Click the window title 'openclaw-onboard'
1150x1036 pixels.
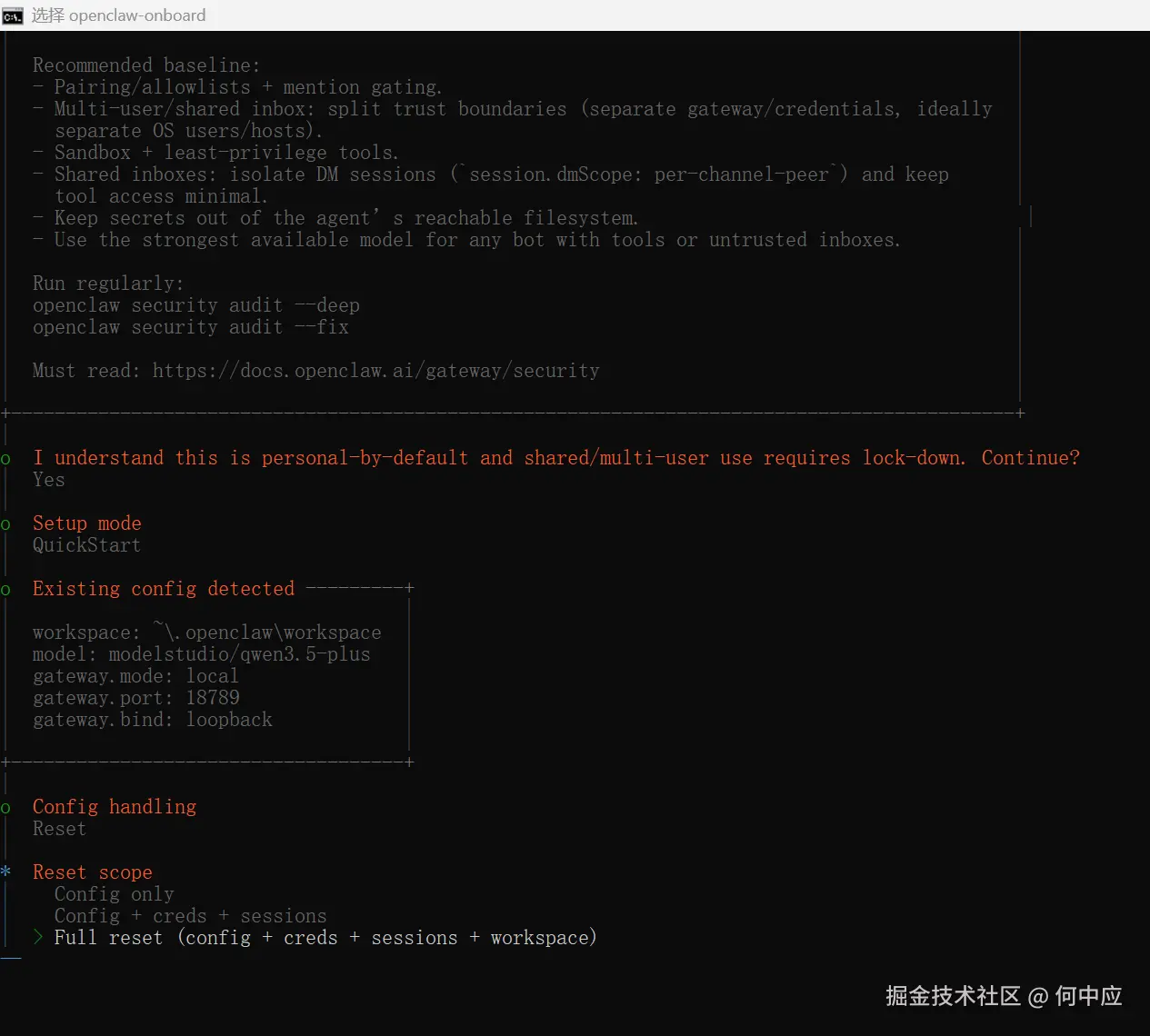click(x=137, y=15)
